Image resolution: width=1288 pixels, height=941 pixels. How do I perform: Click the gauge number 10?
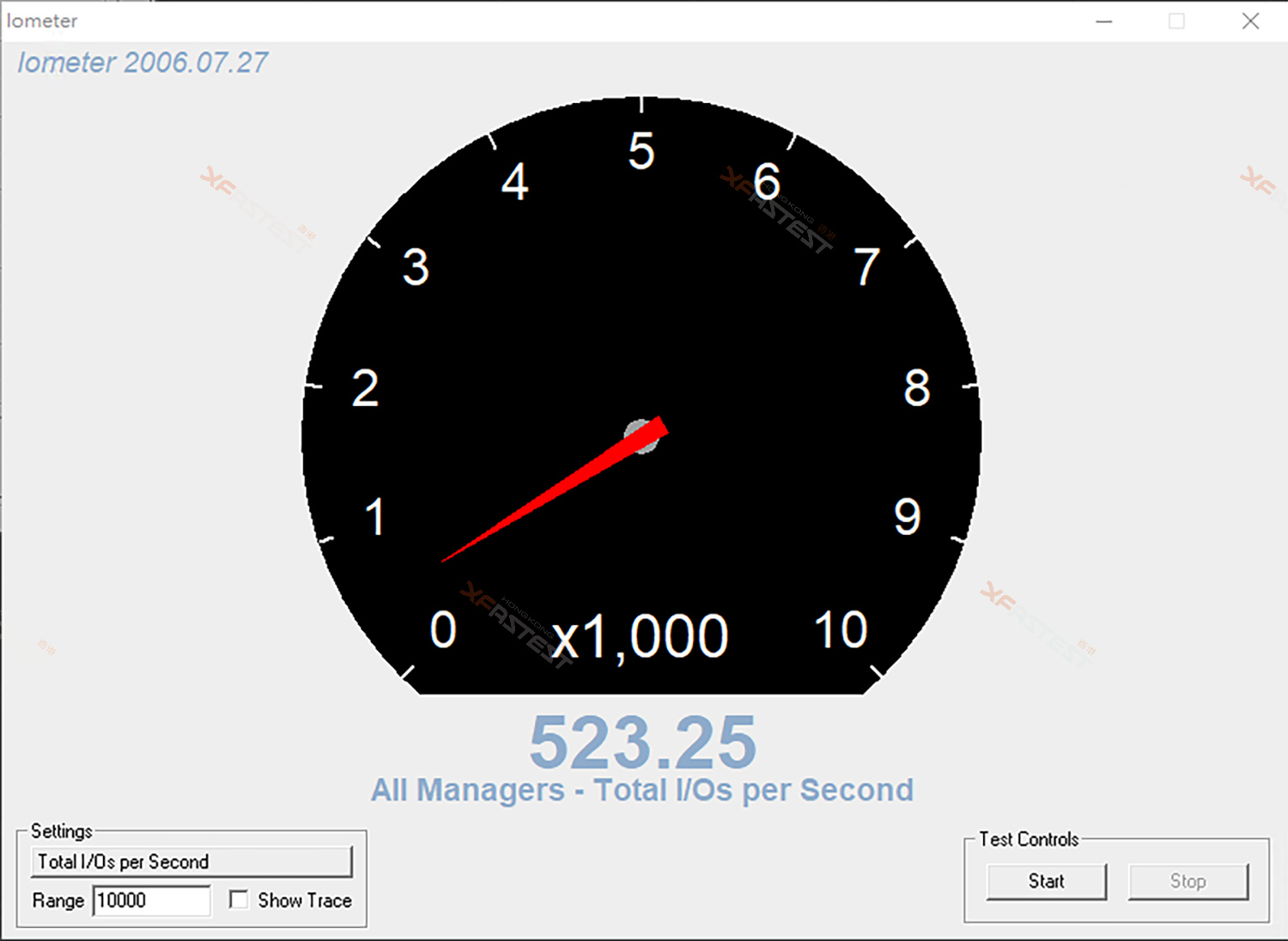(x=841, y=629)
